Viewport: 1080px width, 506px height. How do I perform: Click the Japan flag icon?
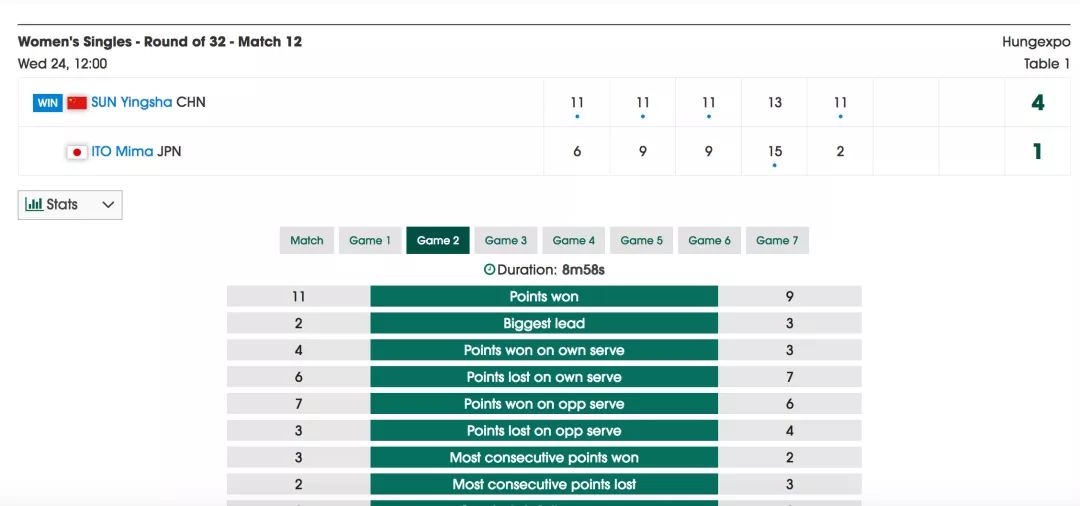click(x=77, y=152)
